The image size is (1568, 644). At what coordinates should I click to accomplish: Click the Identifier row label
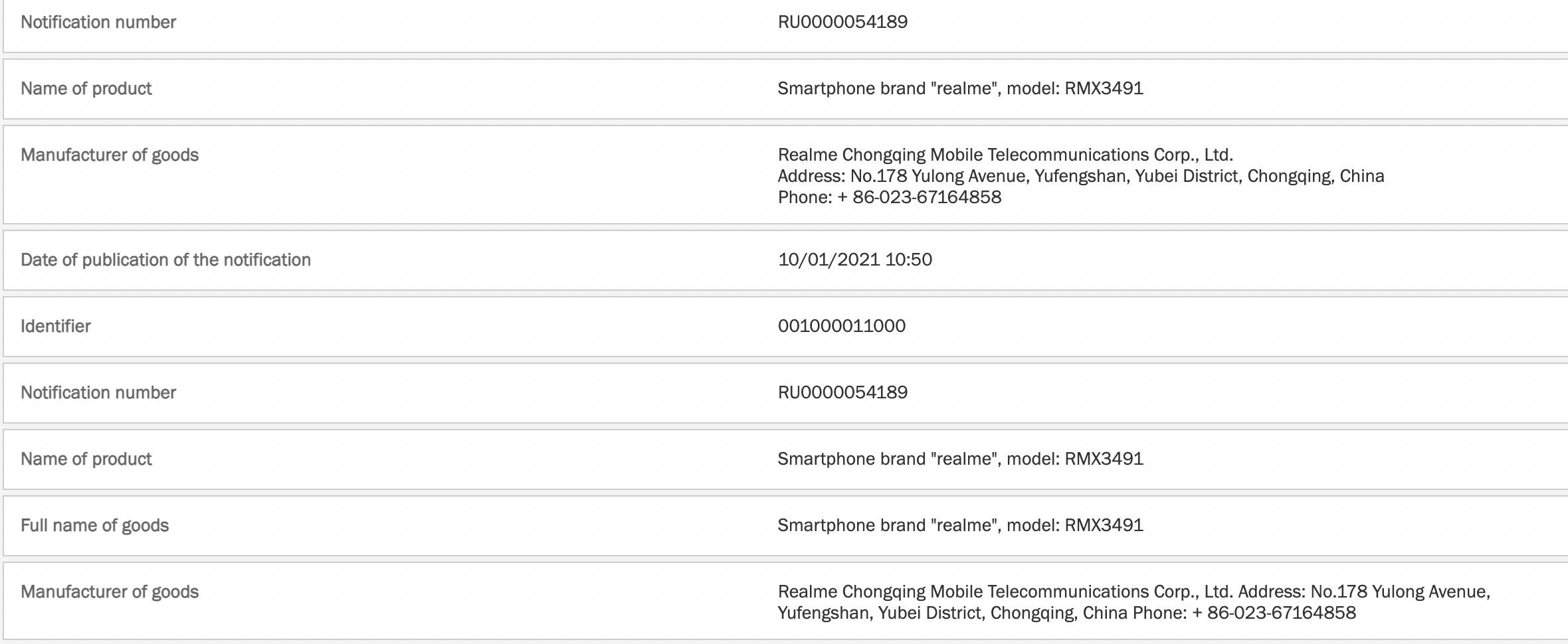(56, 326)
